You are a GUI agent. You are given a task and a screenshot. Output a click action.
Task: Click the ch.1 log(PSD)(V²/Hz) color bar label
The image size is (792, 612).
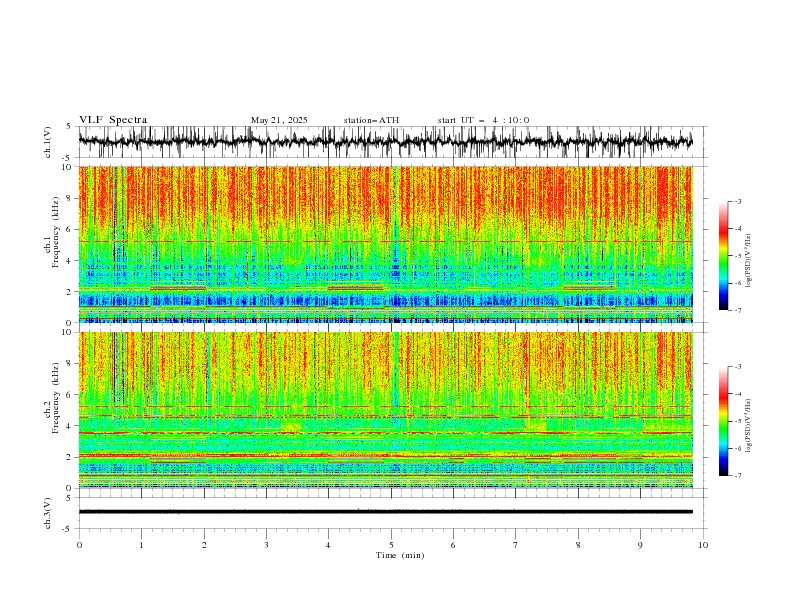pos(749,261)
